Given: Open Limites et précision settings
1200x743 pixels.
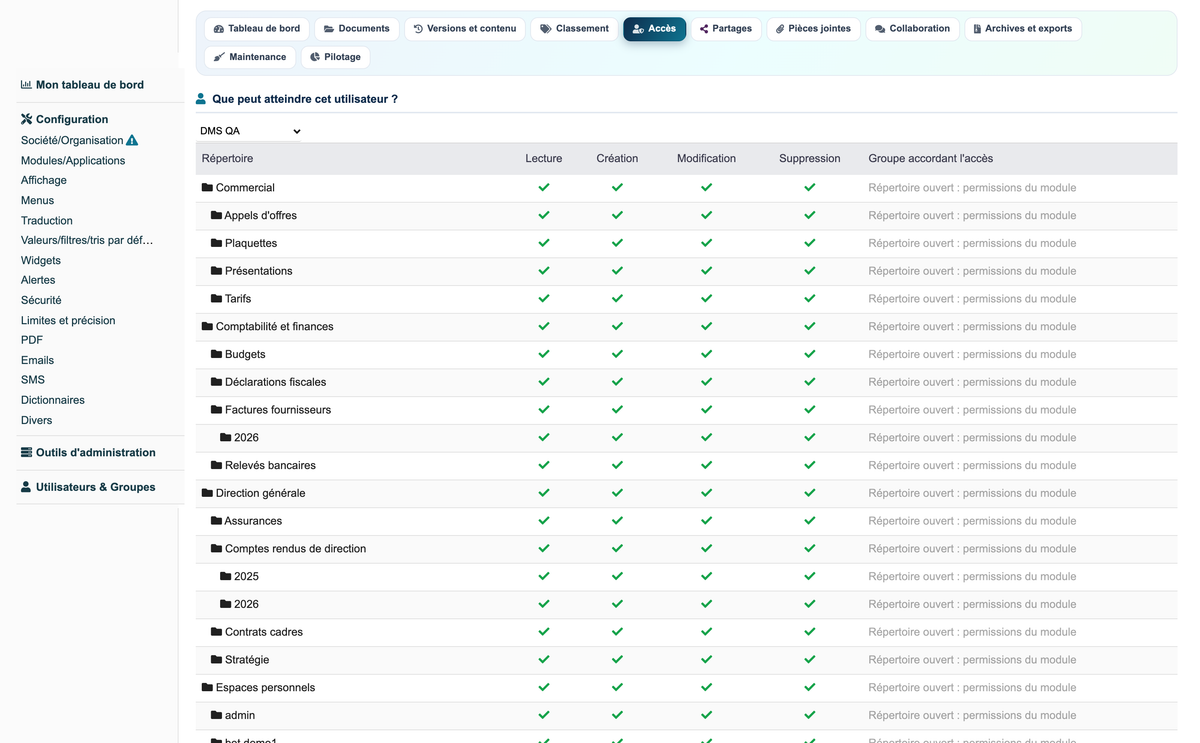Looking at the screenshot, I should tap(68, 320).
